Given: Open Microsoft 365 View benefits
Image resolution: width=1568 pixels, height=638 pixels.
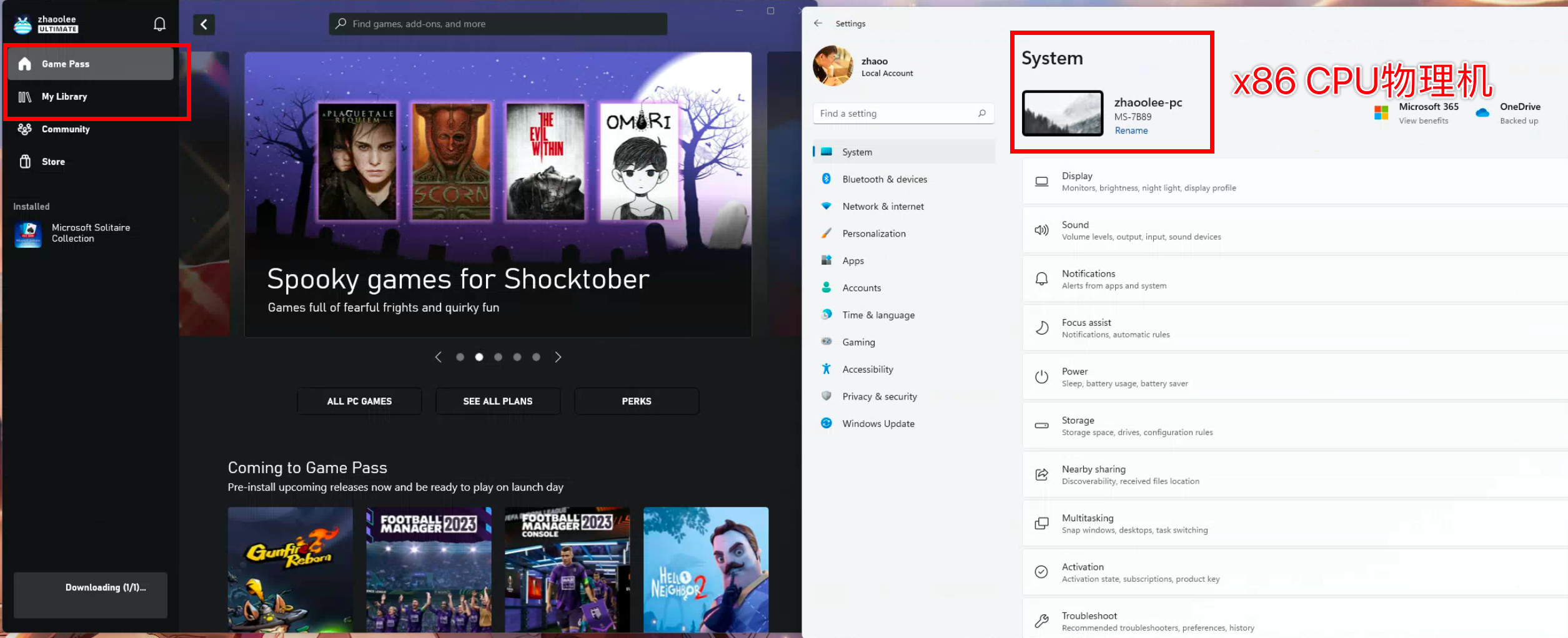Looking at the screenshot, I should [x=1416, y=113].
